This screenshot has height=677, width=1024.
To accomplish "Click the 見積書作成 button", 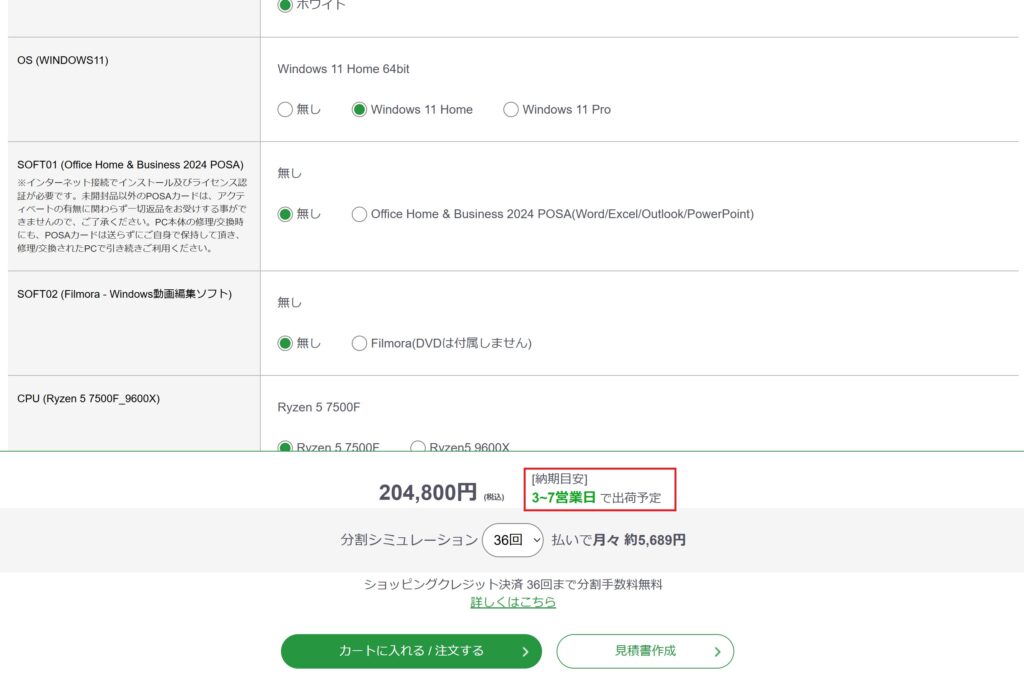I will pyautogui.click(x=645, y=651).
